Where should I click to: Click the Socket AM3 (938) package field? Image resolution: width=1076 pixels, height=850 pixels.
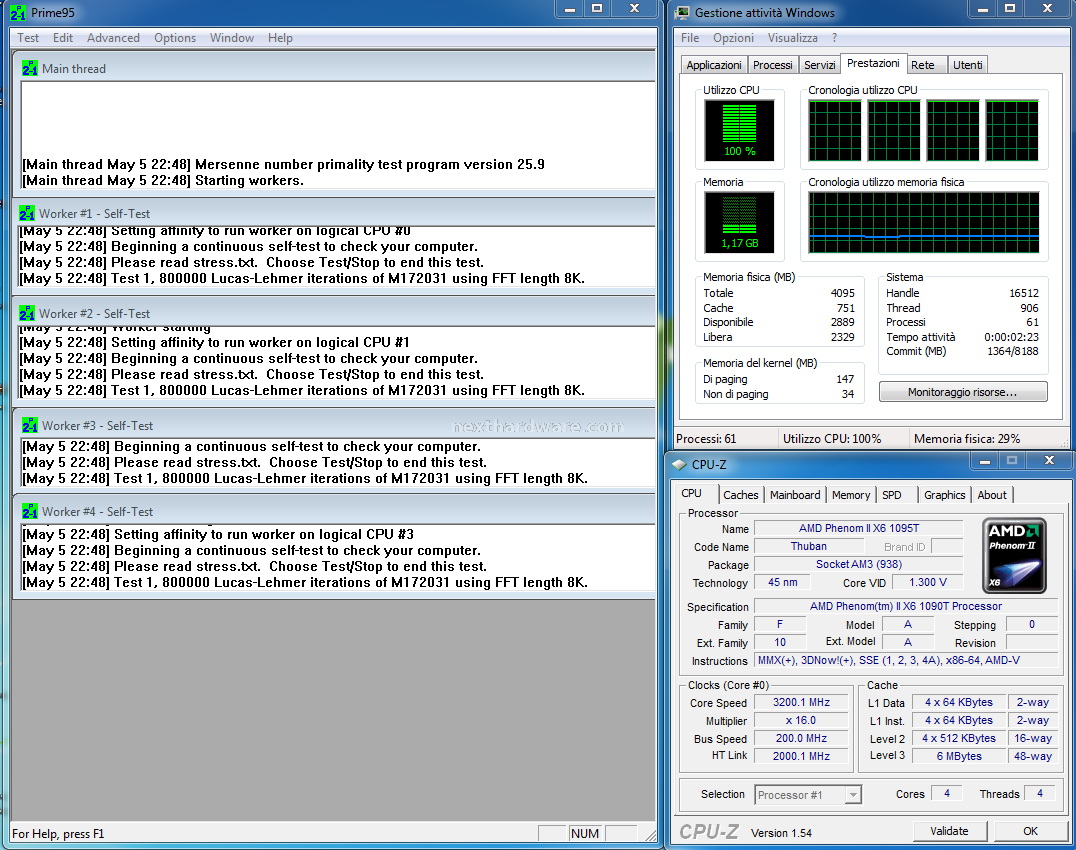(x=858, y=564)
